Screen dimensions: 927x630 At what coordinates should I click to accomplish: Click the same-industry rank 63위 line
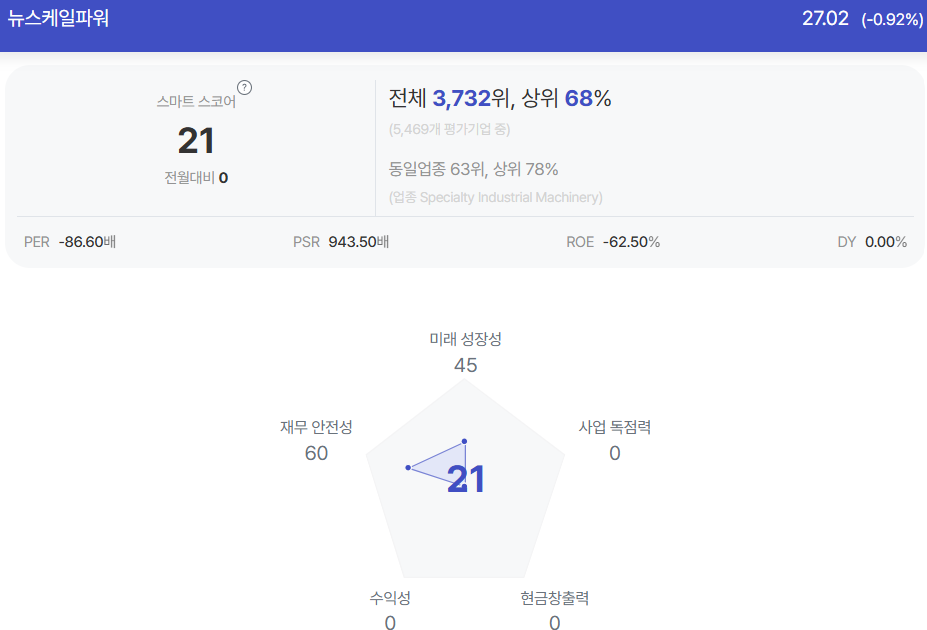click(x=473, y=169)
